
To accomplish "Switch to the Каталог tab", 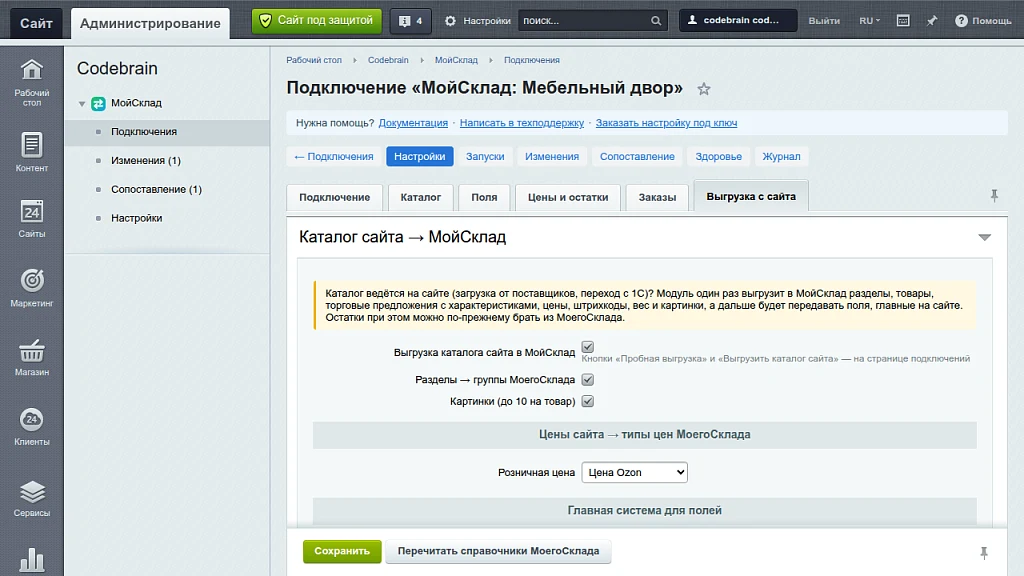I will point(421,197).
